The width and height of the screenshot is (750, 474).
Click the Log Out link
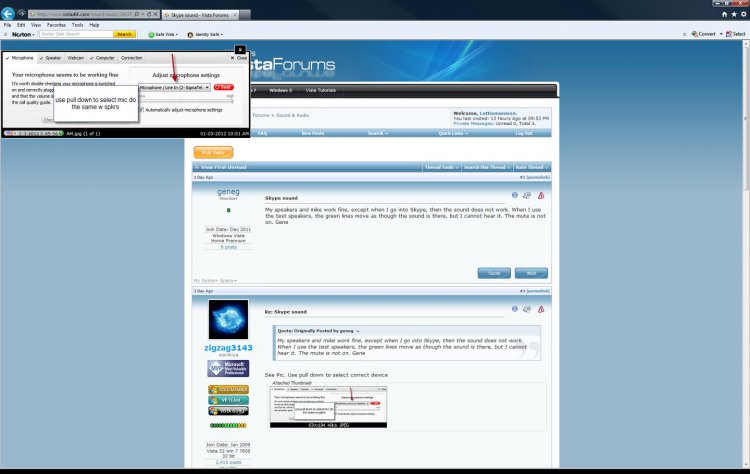click(x=524, y=133)
